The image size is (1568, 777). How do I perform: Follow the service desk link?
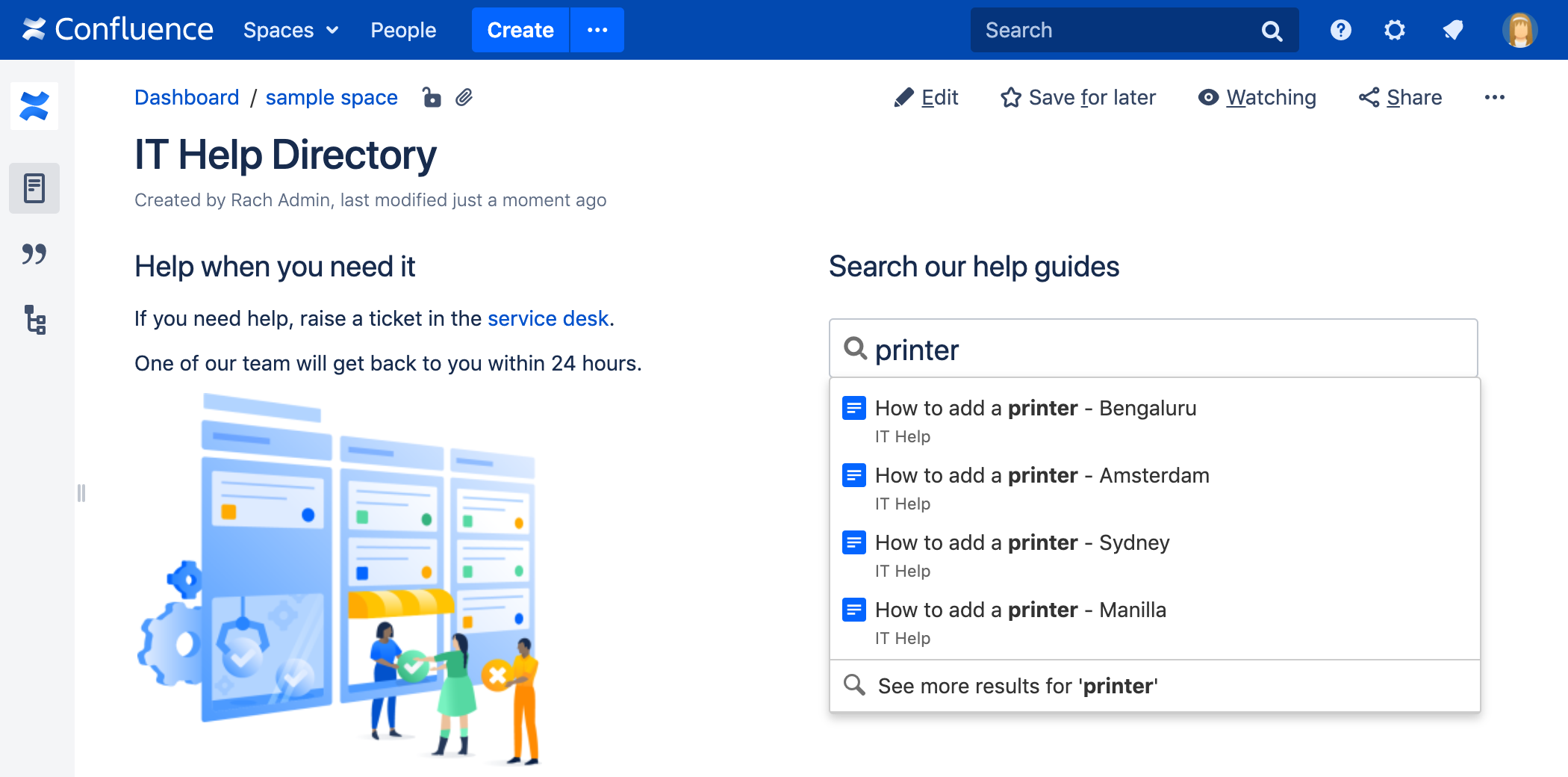548,319
